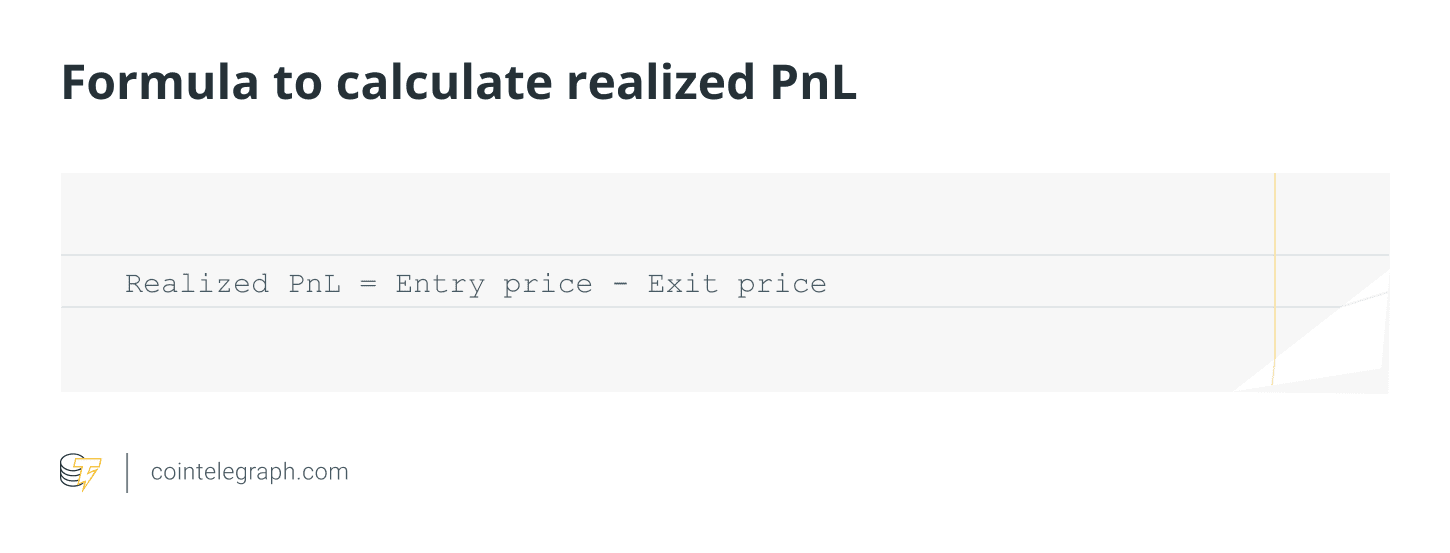Click the minus sign in the formula
Image resolution: width=1450 pixels, height=553 pixels.
click(620, 284)
